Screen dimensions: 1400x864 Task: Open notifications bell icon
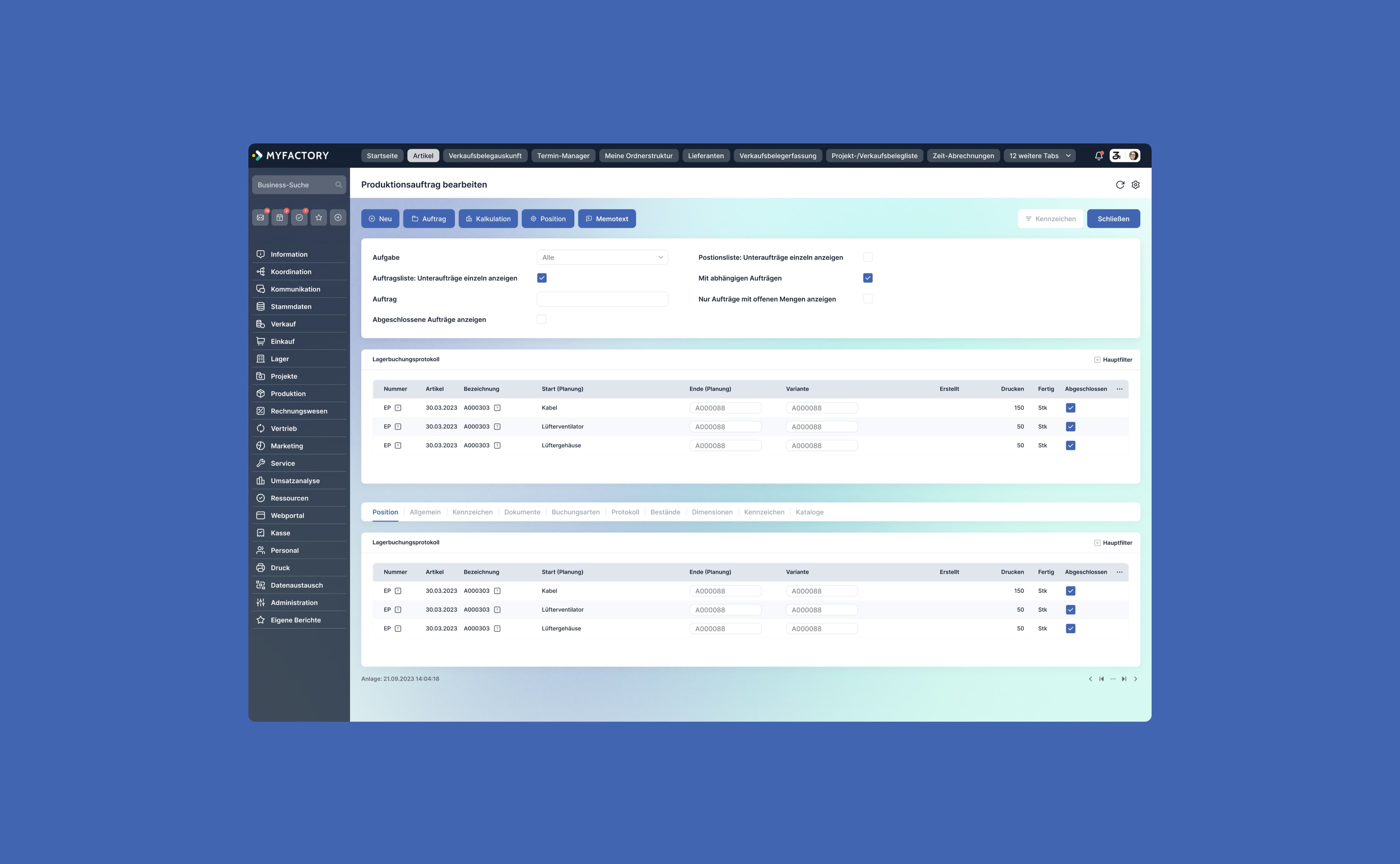pyautogui.click(x=1099, y=155)
